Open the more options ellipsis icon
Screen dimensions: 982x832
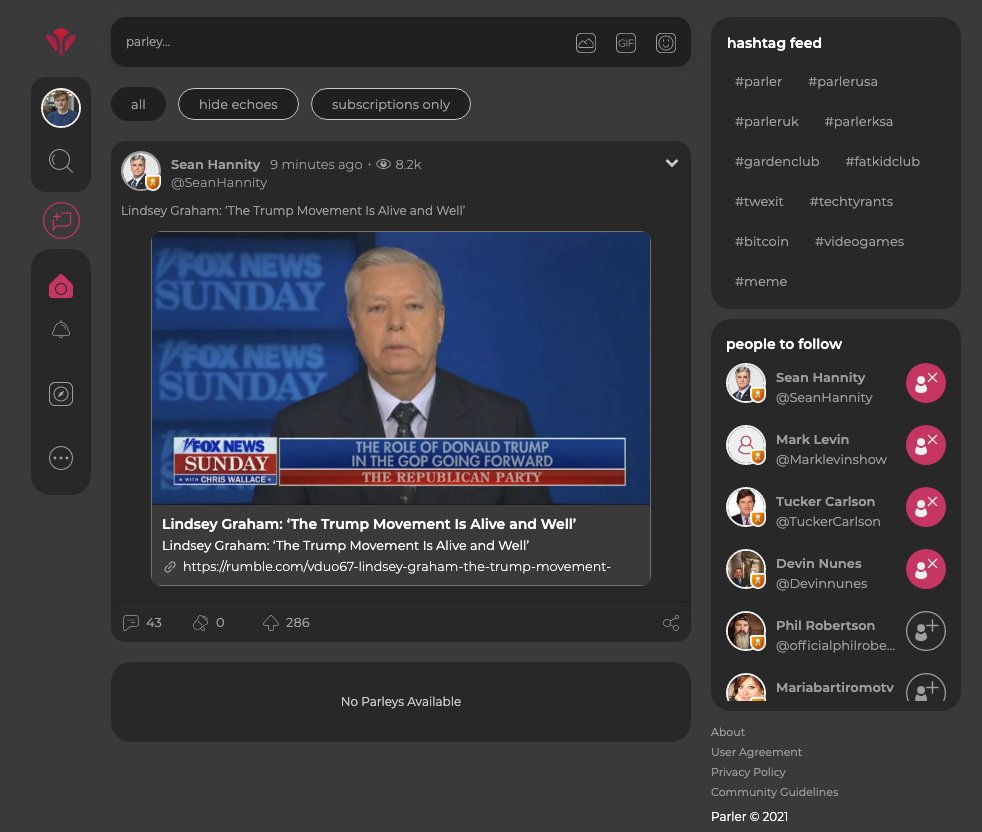[x=61, y=458]
